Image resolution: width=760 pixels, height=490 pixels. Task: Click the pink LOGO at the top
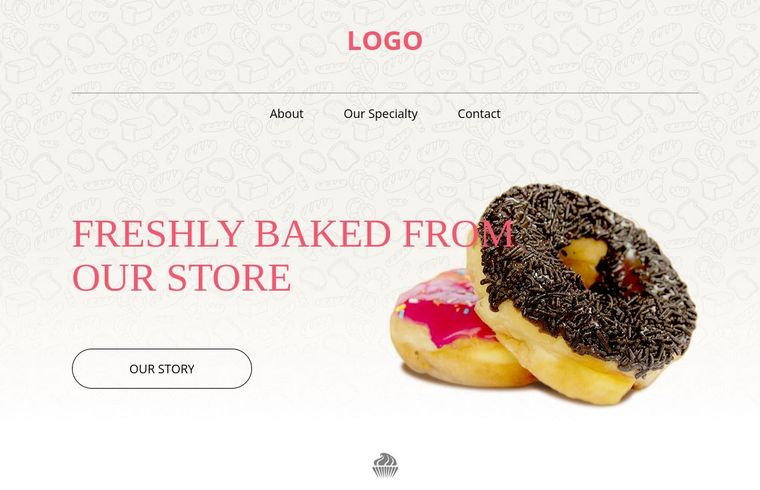[x=385, y=41]
